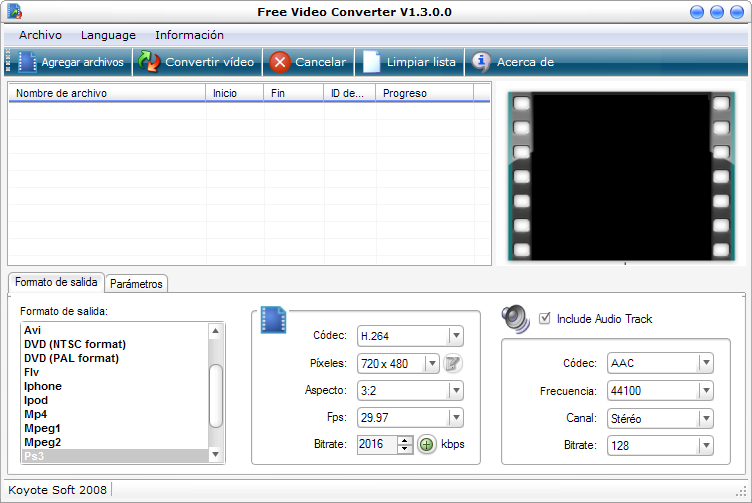Expand the Canal Stéréo dropdown
The image size is (752, 503).
tap(705, 418)
